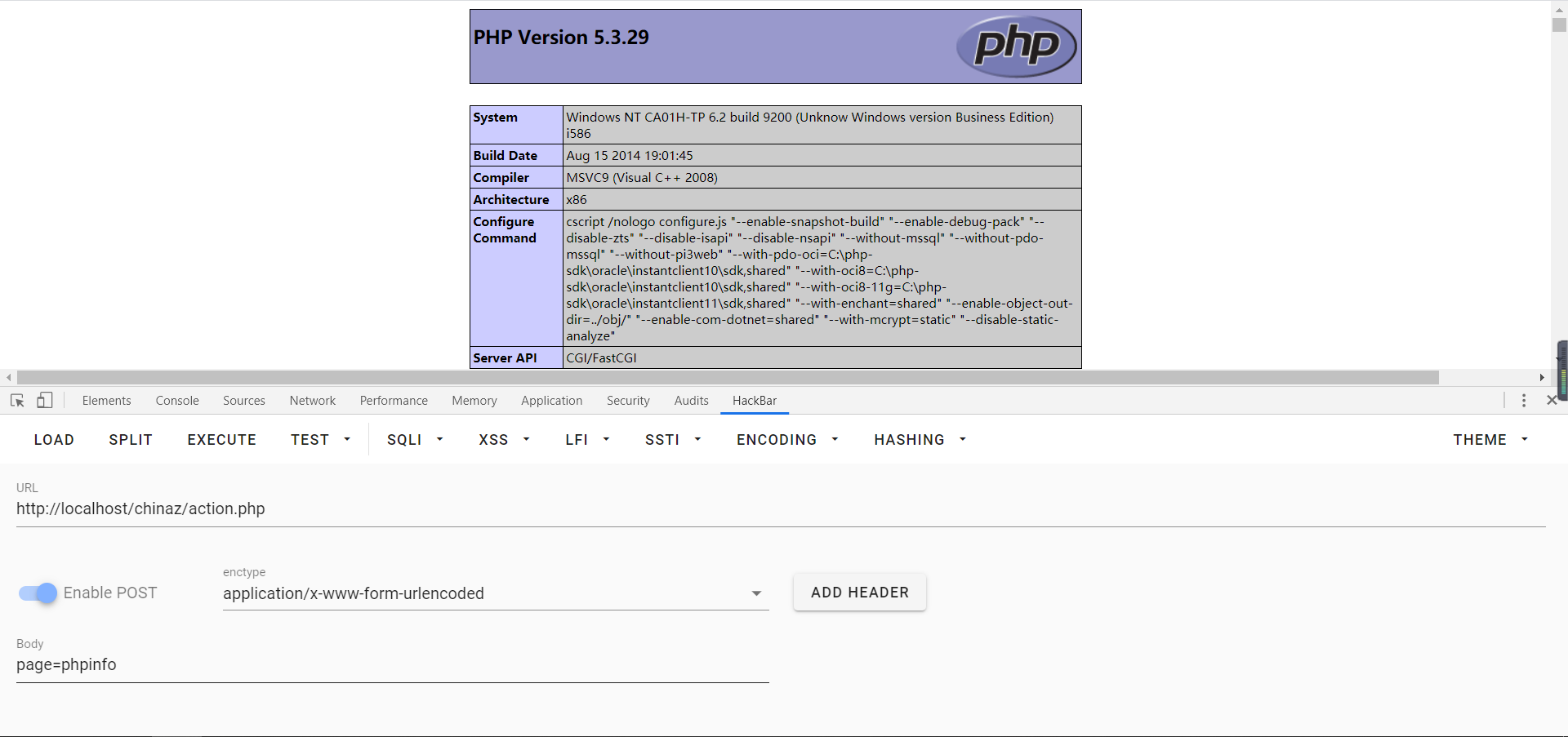1568x737 pixels.
Task: Toggle the Enable POST switch
Action: [38, 593]
